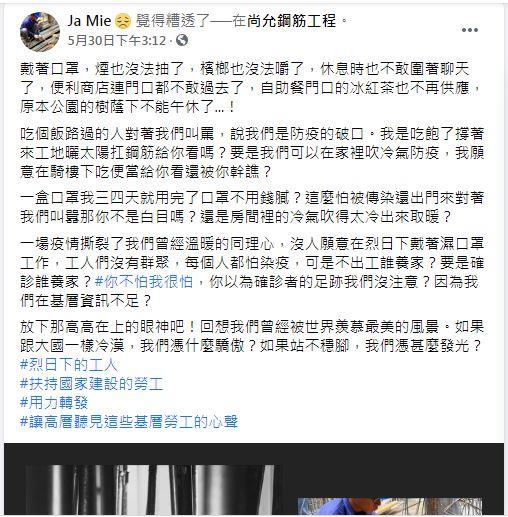The height and width of the screenshot is (517, 508).
Task: Click the public globe privacy icon
Action: click(182, 40)
